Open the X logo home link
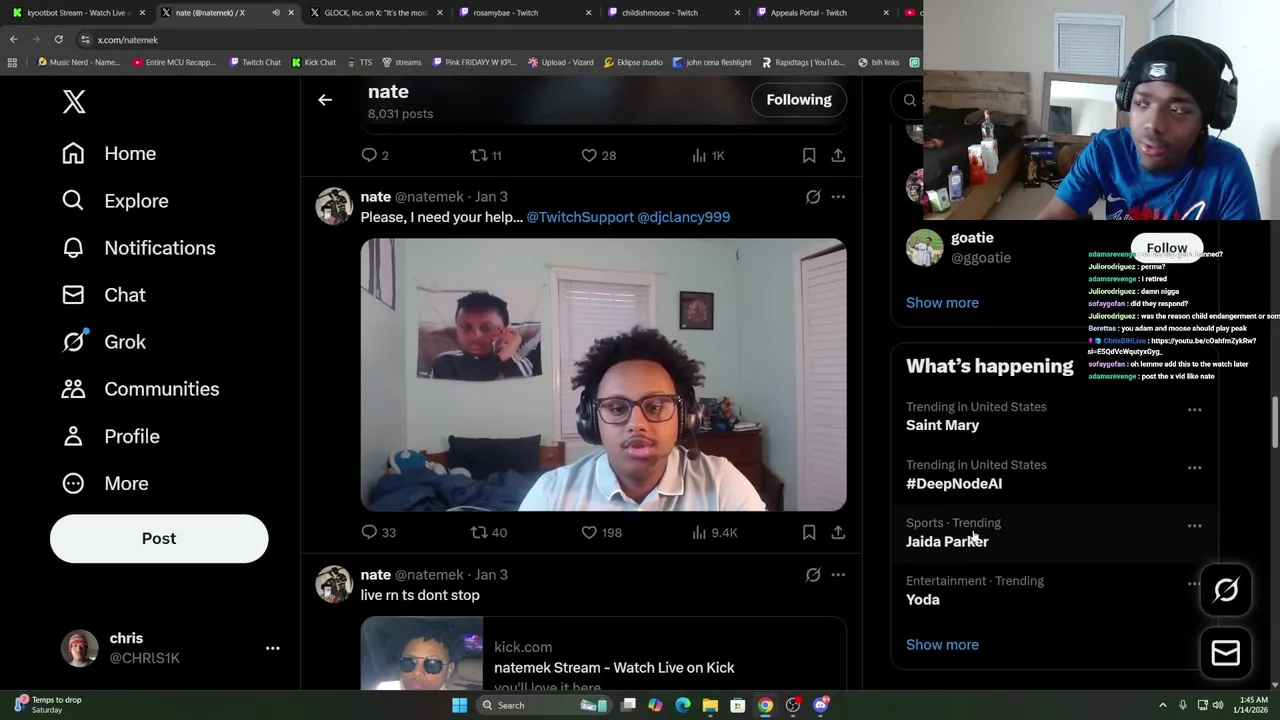This screenshot has height=720, width=1280. tap(74, 101)
